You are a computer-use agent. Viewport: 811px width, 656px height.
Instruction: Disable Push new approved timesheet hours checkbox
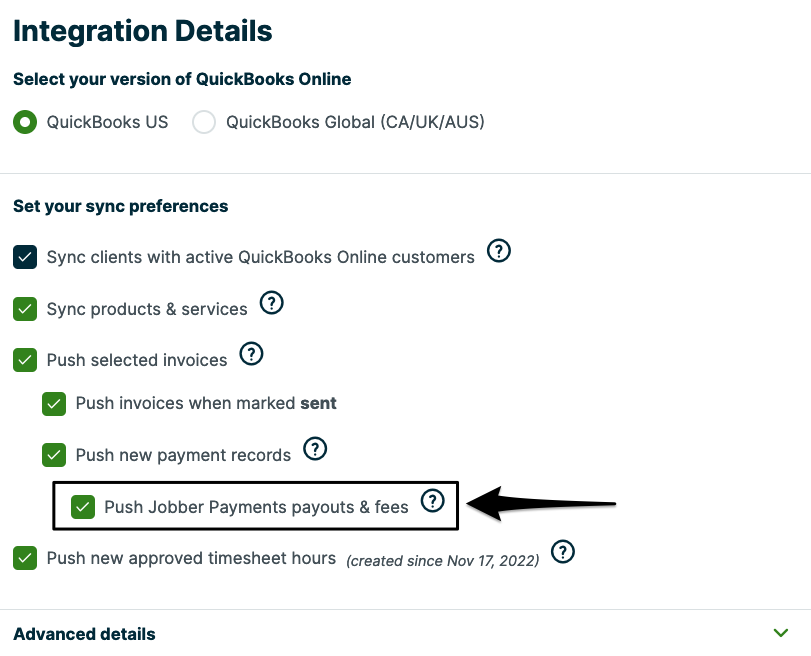(x=25, y=558)
